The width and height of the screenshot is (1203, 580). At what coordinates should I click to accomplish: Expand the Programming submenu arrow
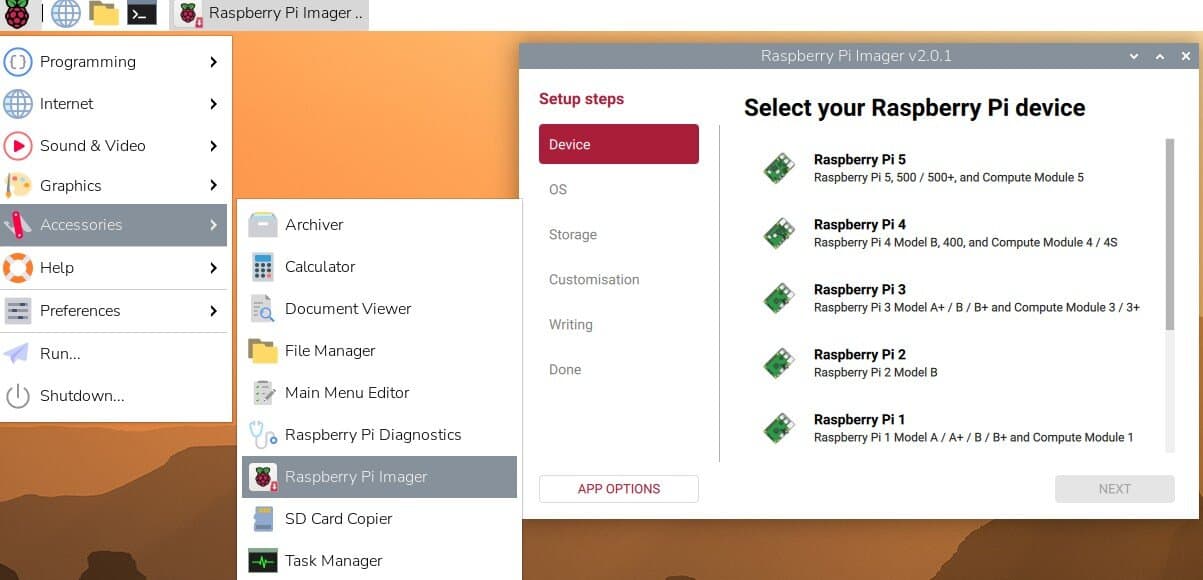213,62
